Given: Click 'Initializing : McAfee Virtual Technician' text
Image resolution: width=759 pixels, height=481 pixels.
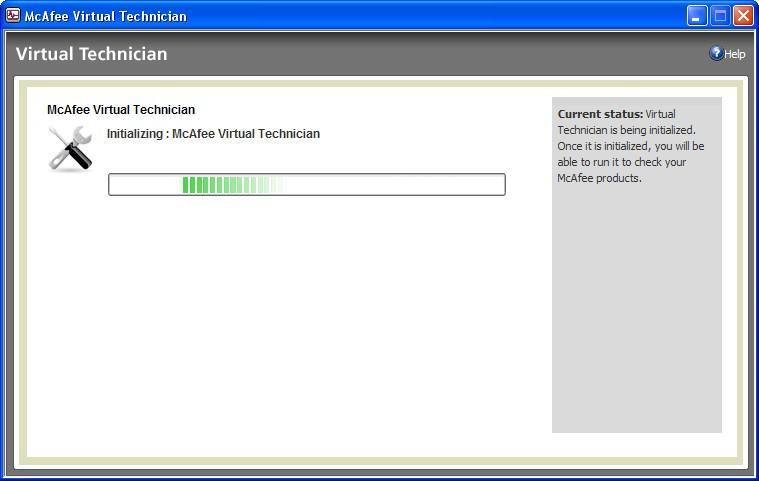Looking at the screenshot, I should 213,134.
